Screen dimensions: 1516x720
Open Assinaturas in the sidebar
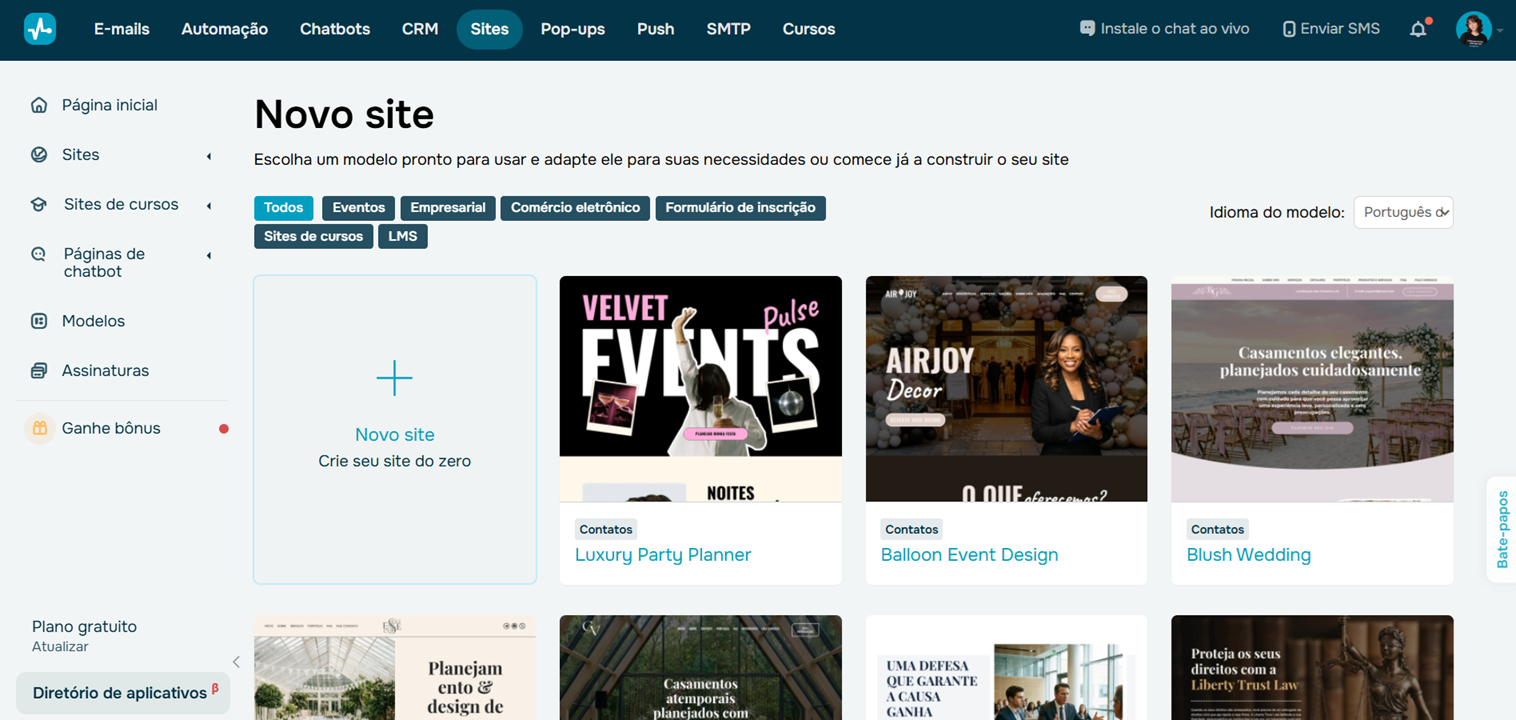105,371
